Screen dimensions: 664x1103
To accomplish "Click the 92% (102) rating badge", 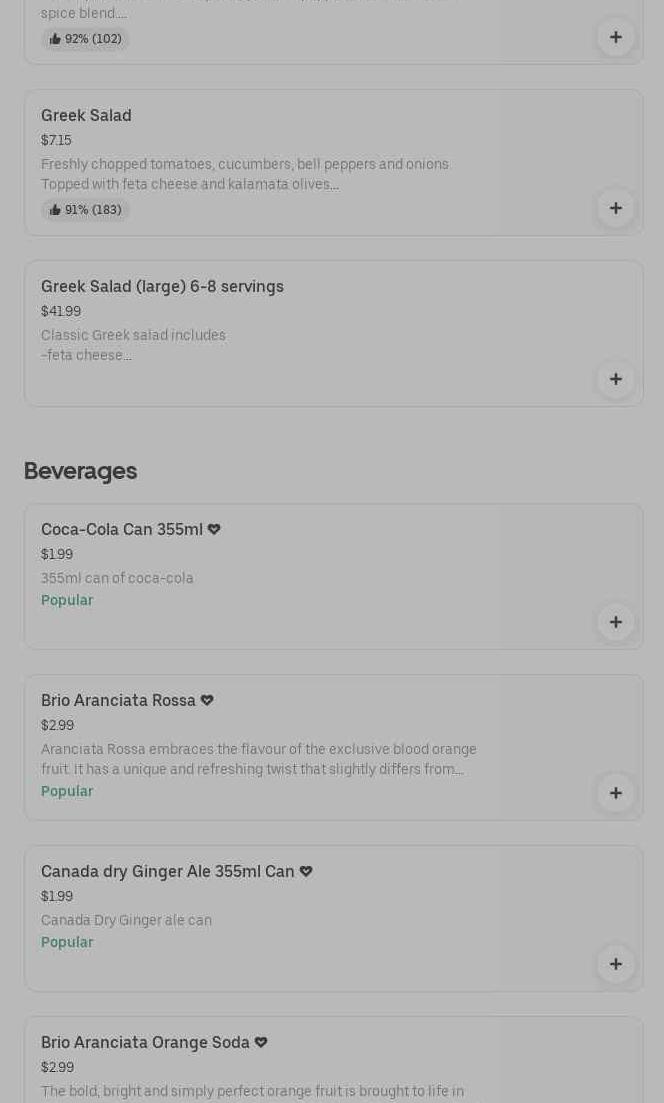I will [x=86, y=39].
